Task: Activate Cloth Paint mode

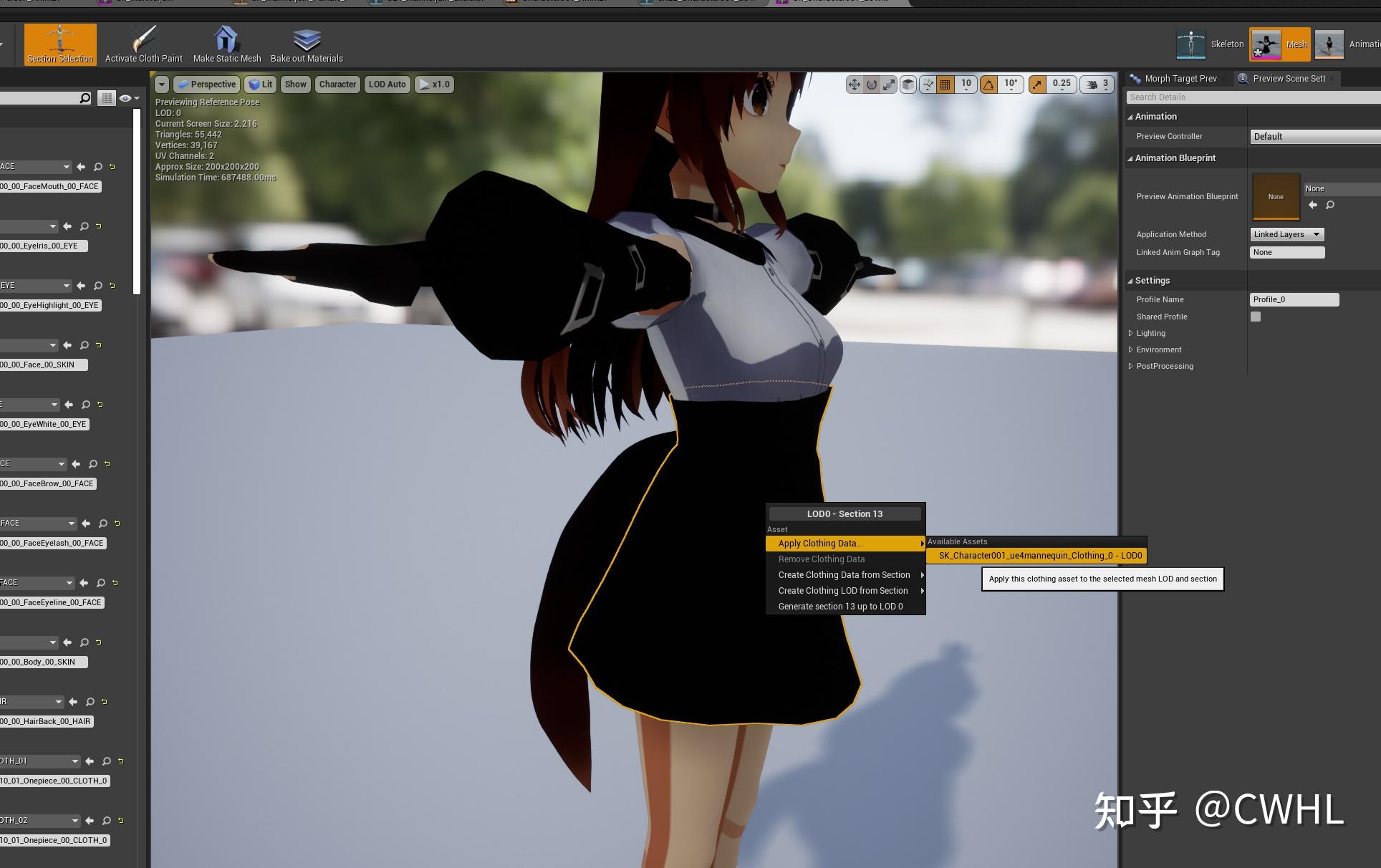Action: tap(143, 44)
